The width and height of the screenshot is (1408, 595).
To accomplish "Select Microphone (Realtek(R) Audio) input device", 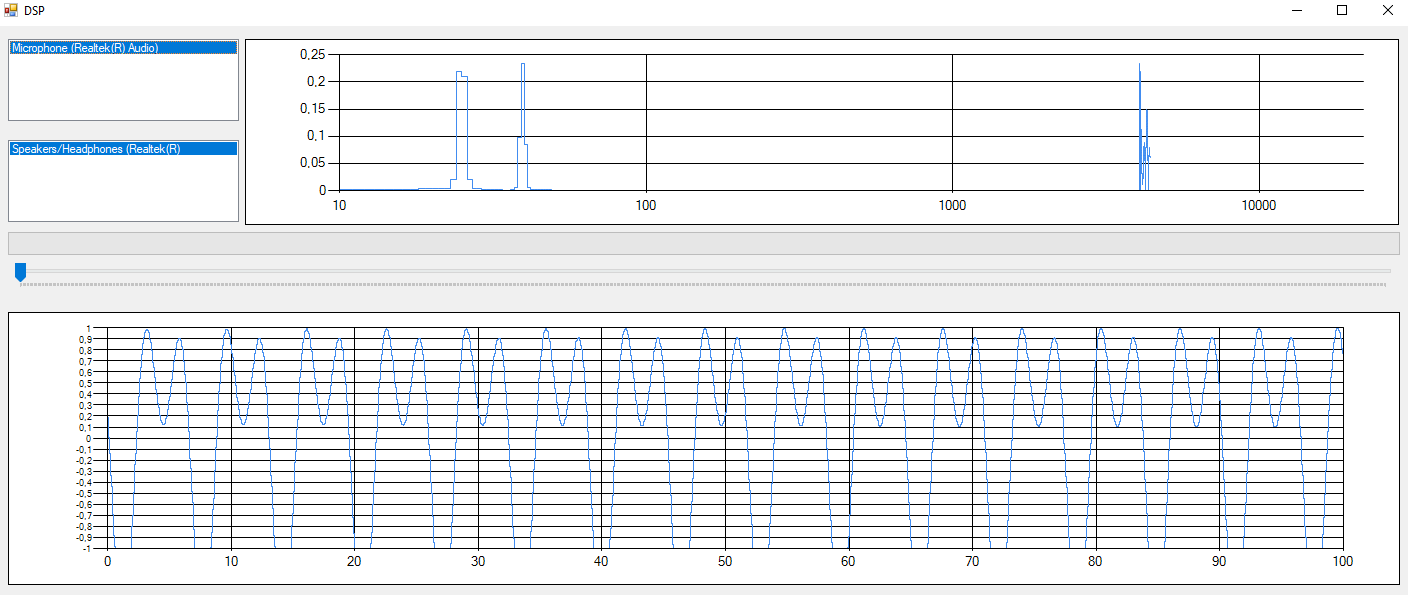I will 123,48.
